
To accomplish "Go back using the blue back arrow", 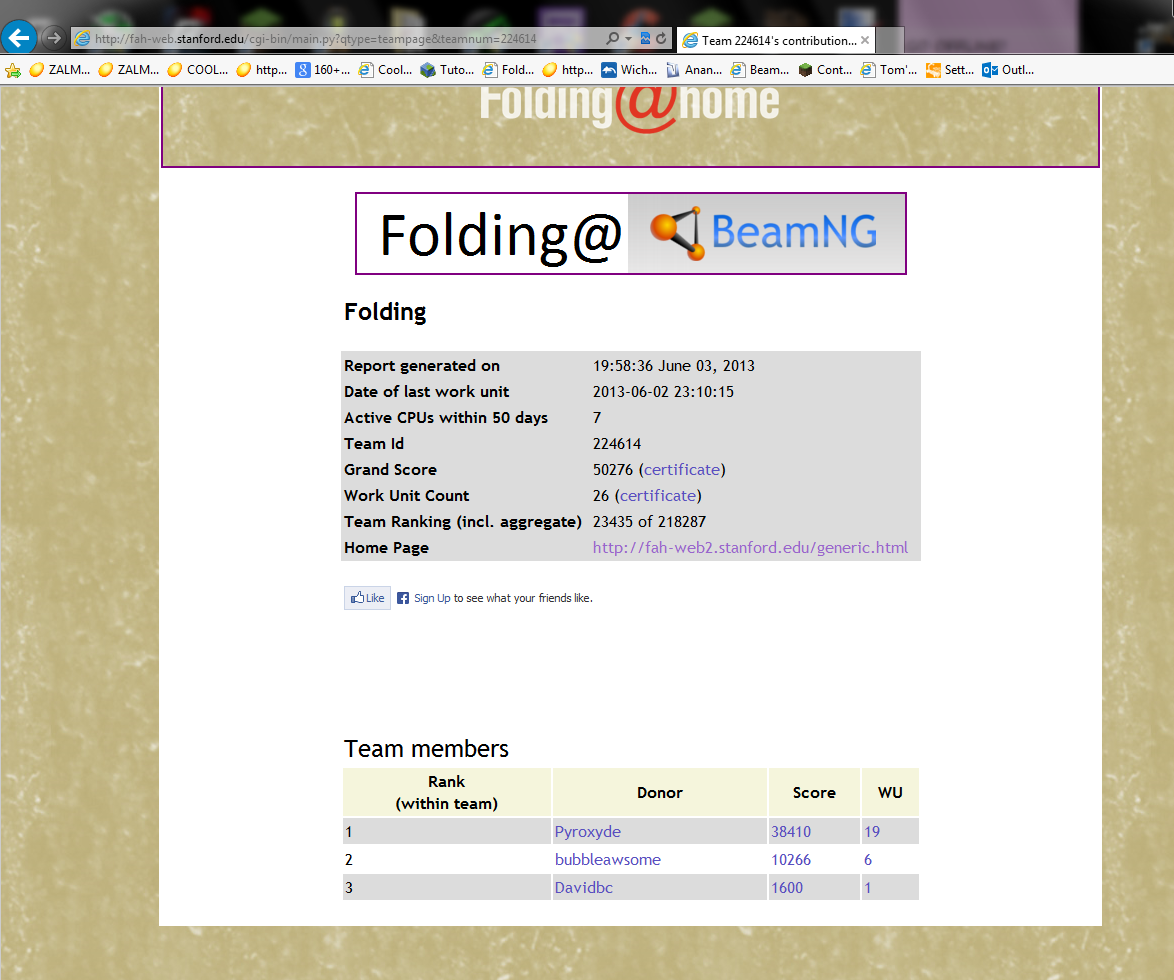I will pyautogui.click(x=19, y=37).
